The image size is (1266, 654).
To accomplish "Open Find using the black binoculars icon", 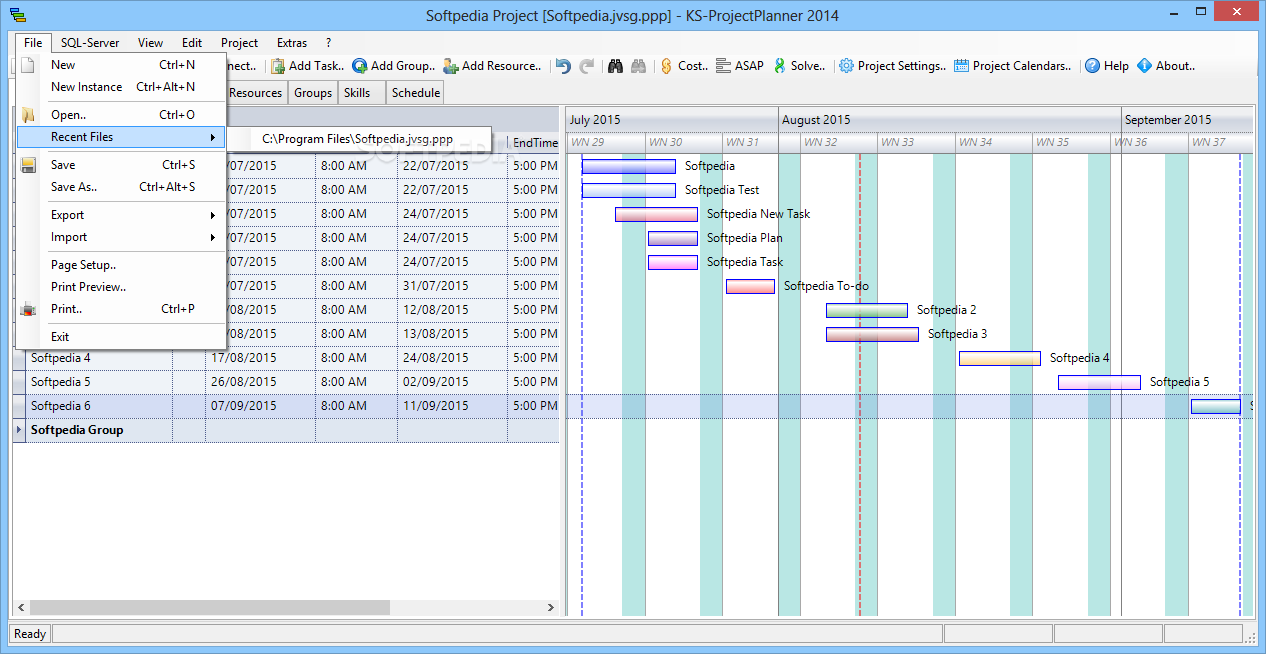I will tap(615, 66).
